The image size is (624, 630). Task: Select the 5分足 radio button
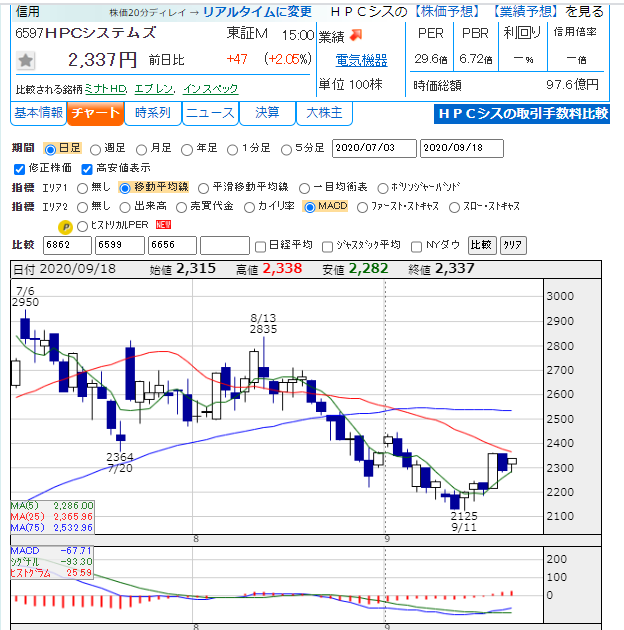(x=286, y=150)
